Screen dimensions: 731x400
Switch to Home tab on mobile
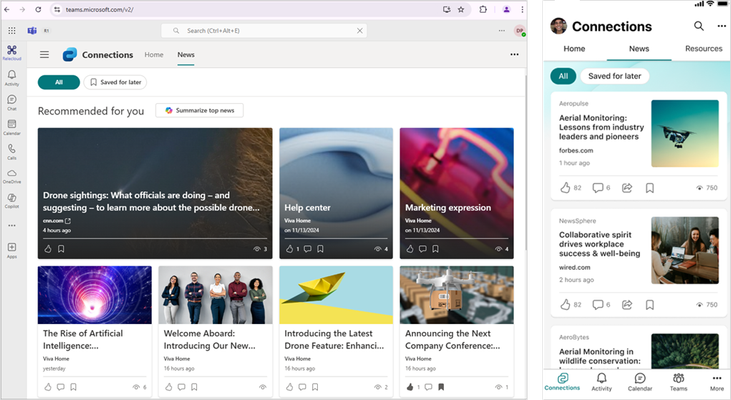[574, 48]
